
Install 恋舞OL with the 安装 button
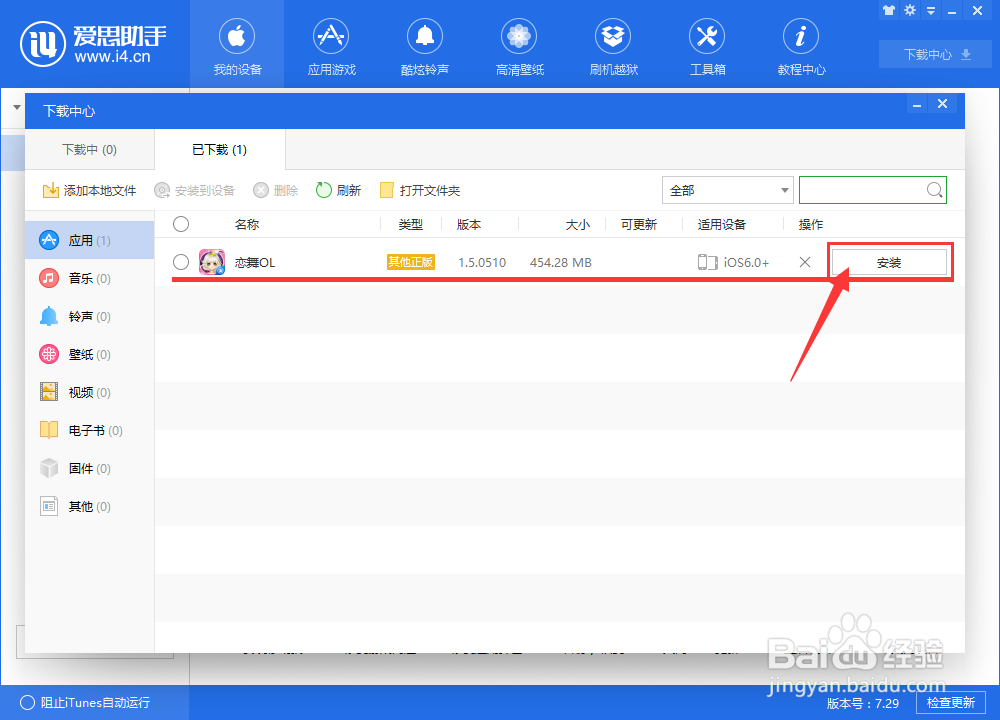click(888, 261)
